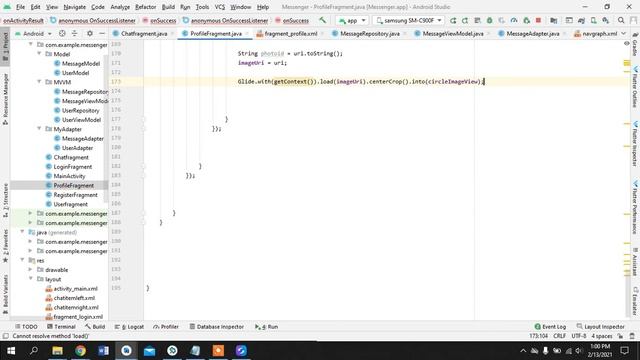Open the Build tool window at bottom
The image size is (640, 360).
95,327
